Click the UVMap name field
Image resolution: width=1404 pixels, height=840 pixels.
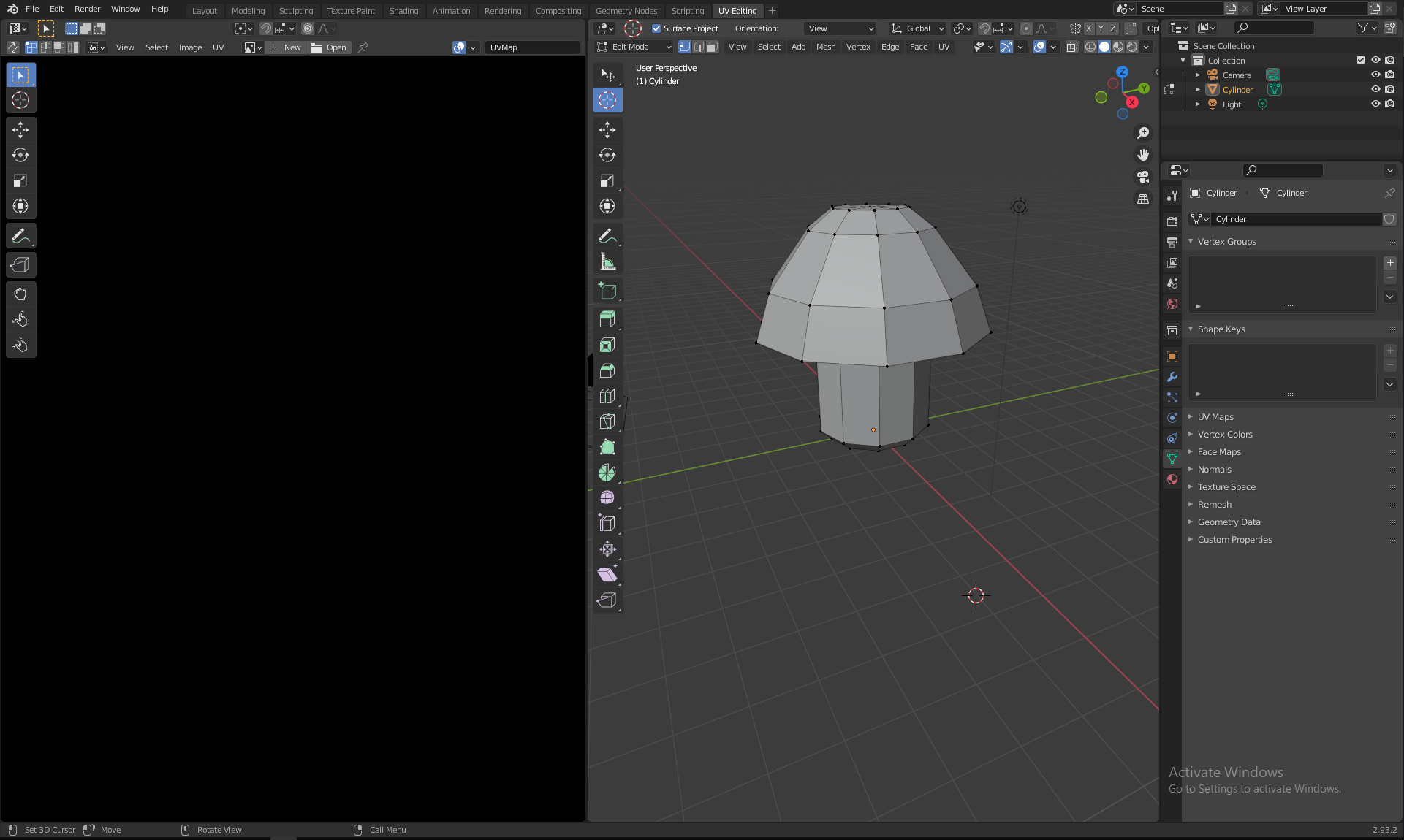533,47
